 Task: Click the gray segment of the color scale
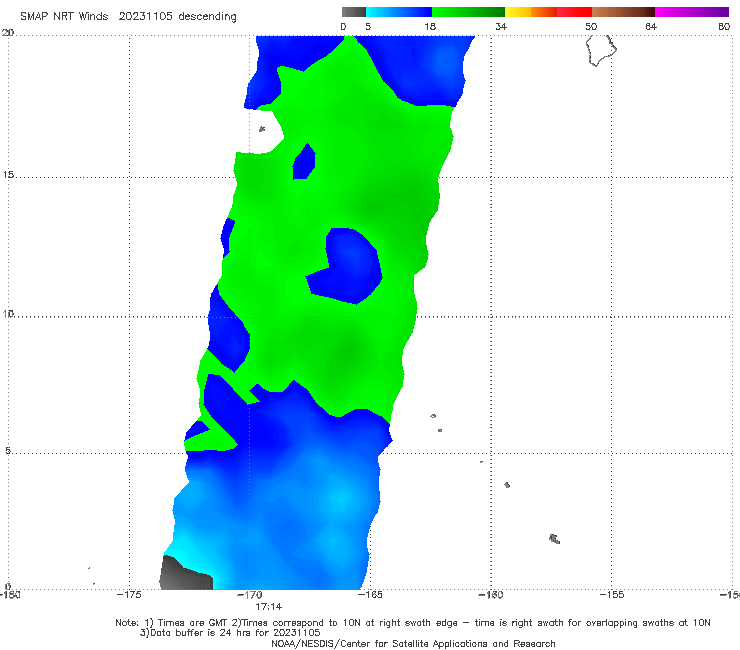[x=354, y=12]
